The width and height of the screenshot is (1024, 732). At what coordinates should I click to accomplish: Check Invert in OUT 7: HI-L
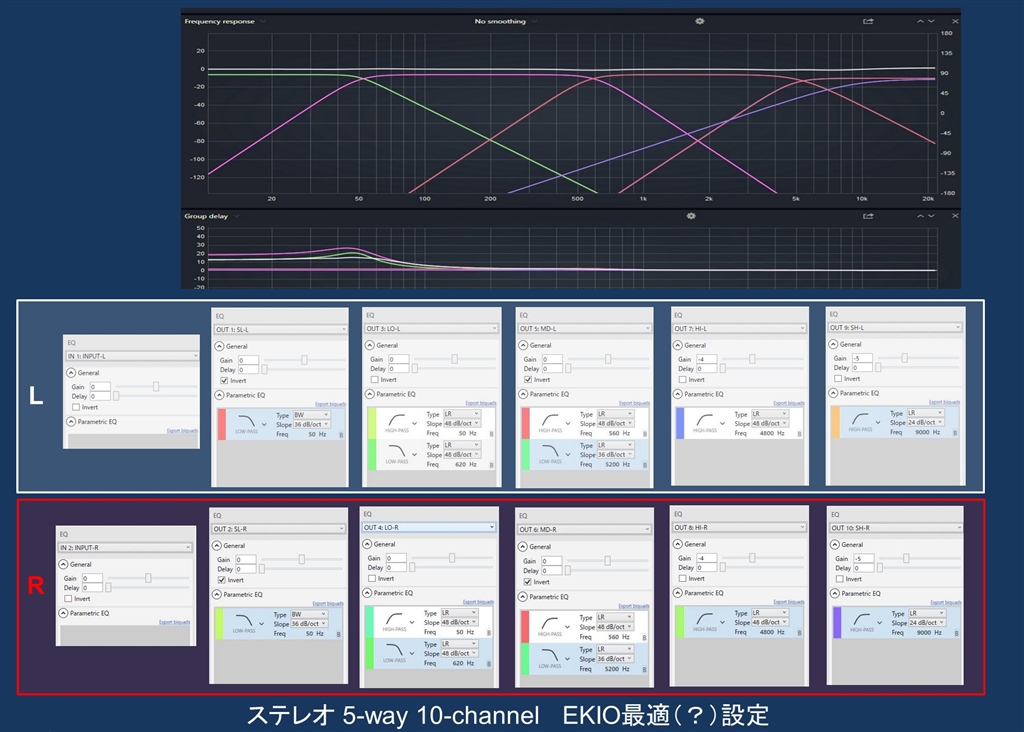pos(682,379)
